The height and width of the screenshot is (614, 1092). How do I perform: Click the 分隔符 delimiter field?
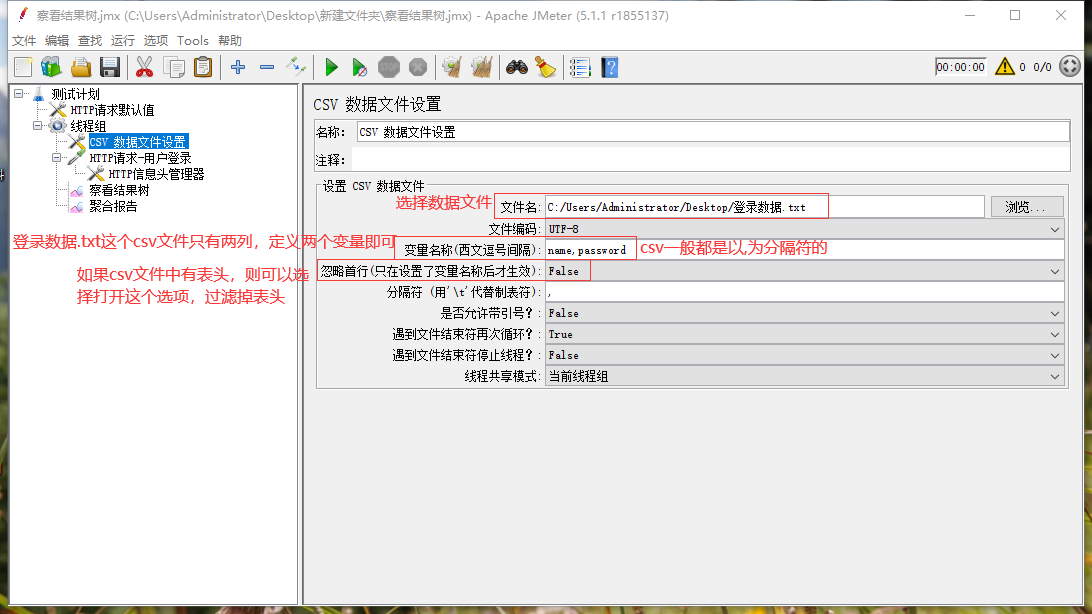pos(804,292)
